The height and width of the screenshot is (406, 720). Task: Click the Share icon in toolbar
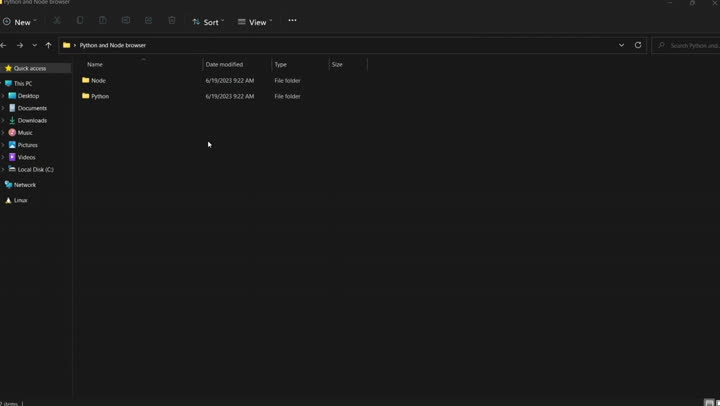coord(148,21)
